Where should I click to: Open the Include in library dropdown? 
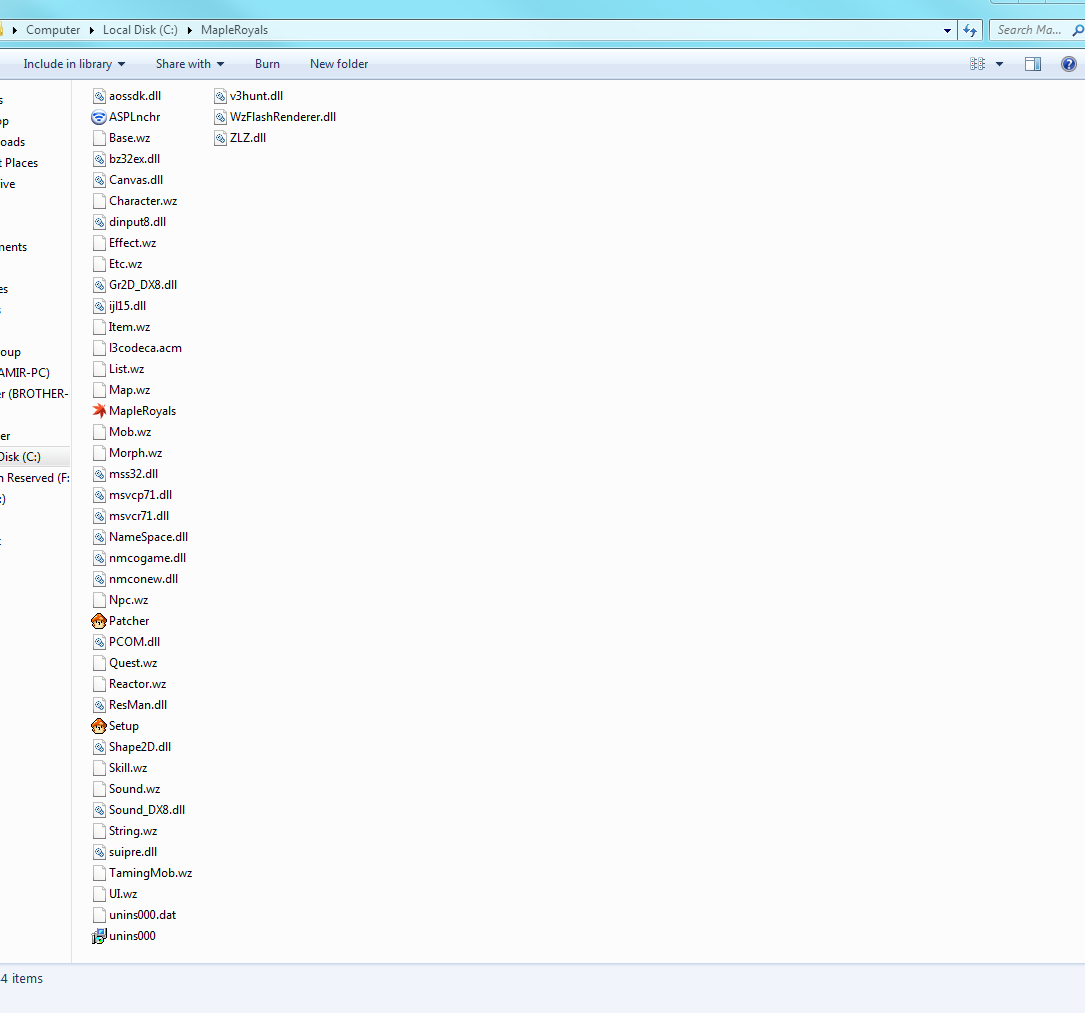(74, 64)
